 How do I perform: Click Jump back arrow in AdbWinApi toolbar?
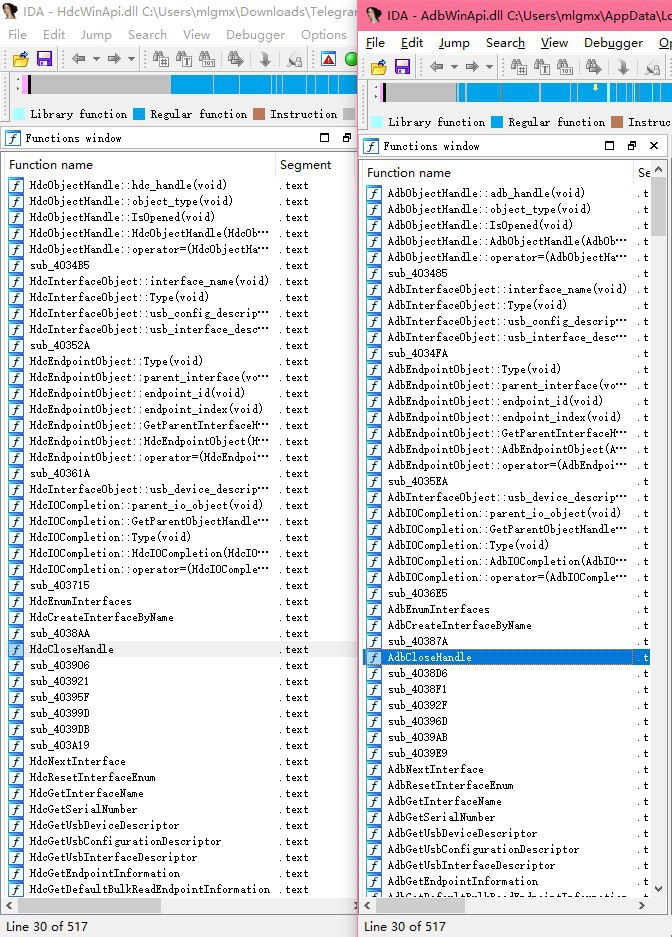(437, 66)
